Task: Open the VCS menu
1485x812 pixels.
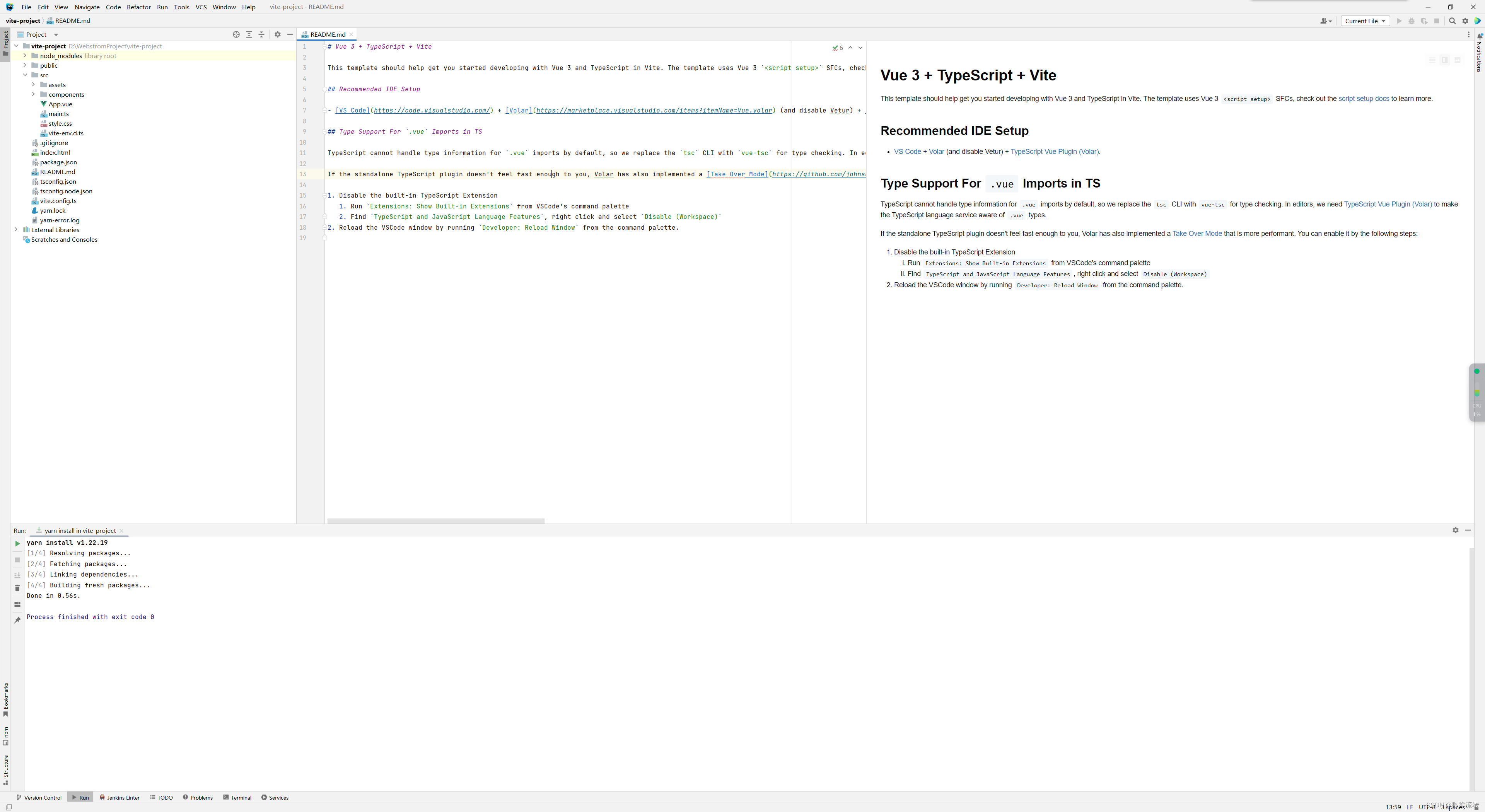Action: point(201,7)
